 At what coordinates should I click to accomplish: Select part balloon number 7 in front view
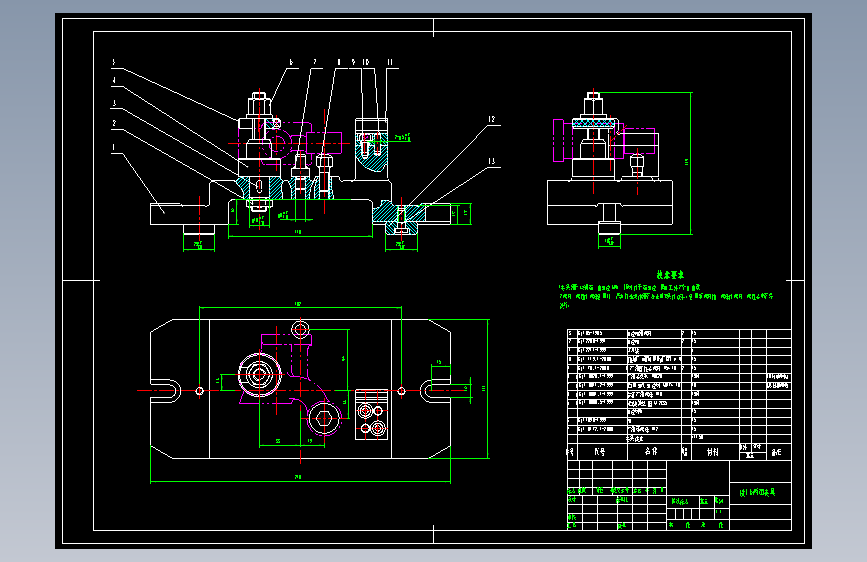(315, 63)
